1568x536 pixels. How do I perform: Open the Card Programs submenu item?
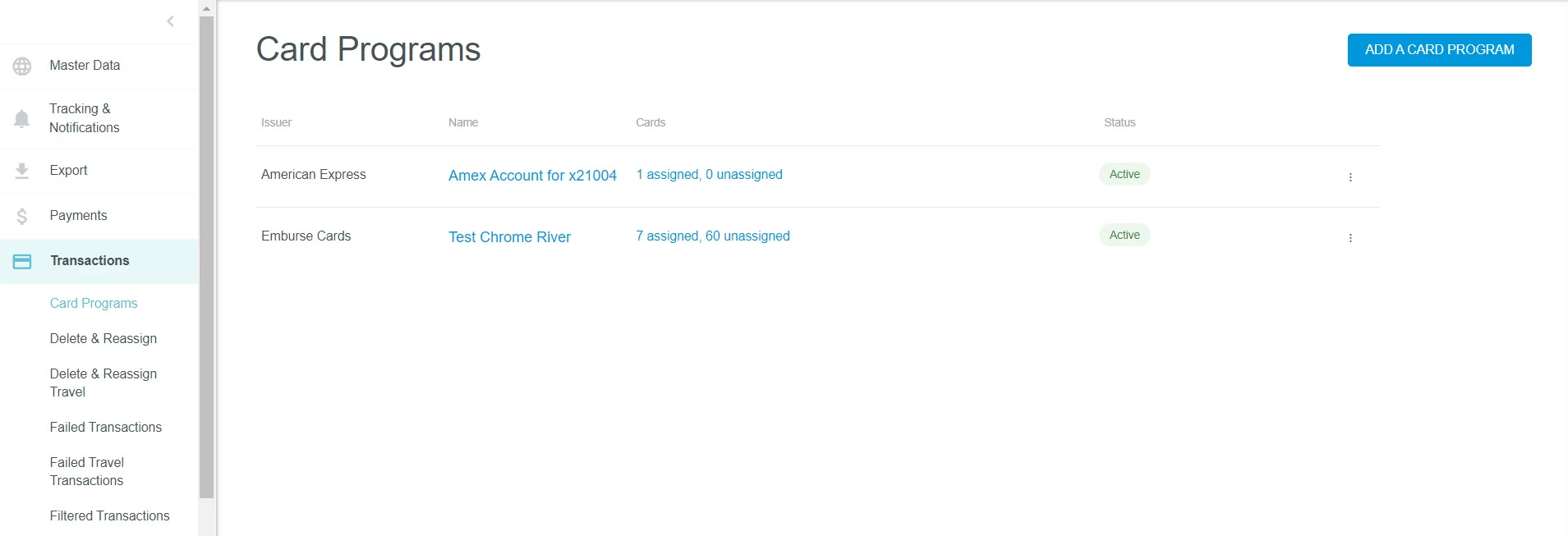[94, 303]
